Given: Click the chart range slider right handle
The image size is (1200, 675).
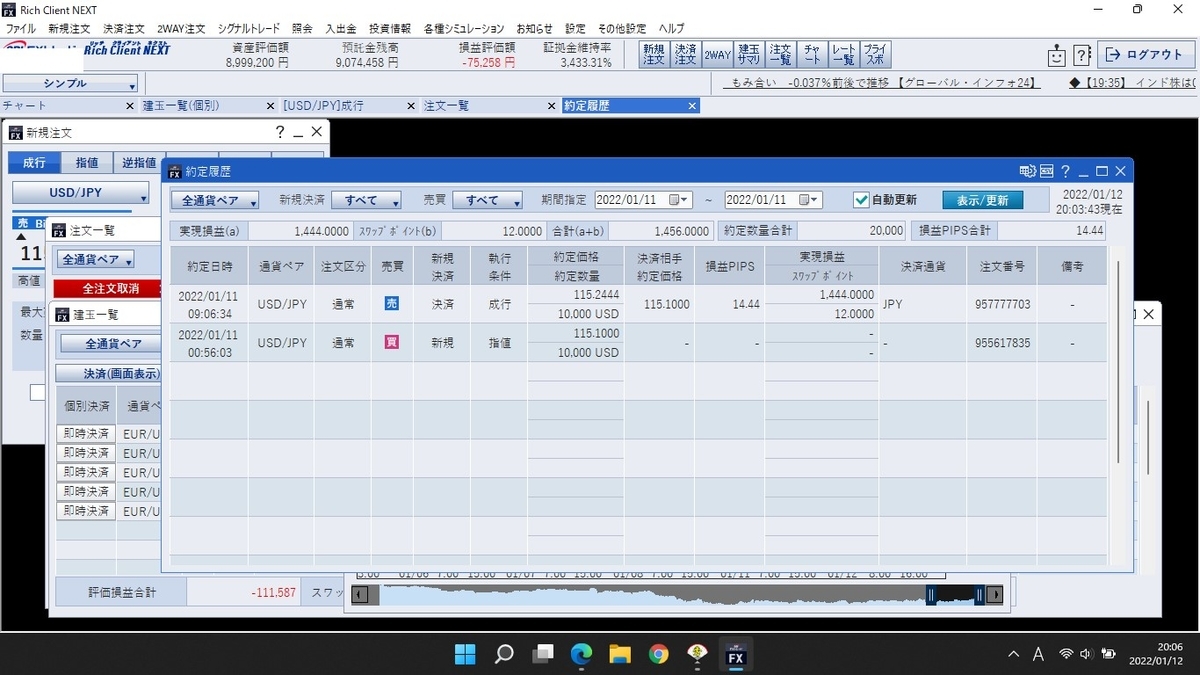Looking at the screenshot, I should (x=982, y=595).
